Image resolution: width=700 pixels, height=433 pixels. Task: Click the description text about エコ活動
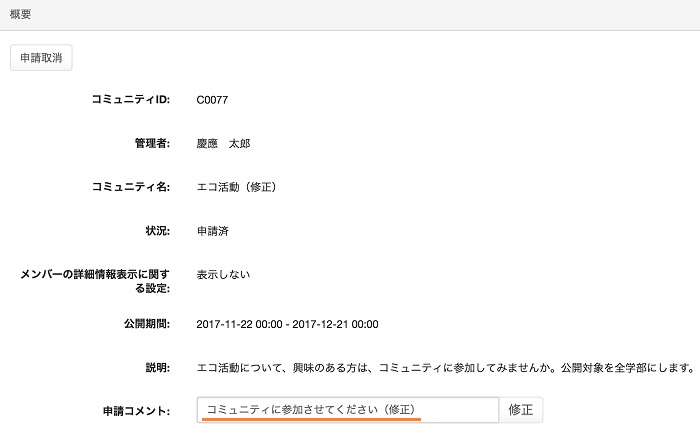coord(444,367)
